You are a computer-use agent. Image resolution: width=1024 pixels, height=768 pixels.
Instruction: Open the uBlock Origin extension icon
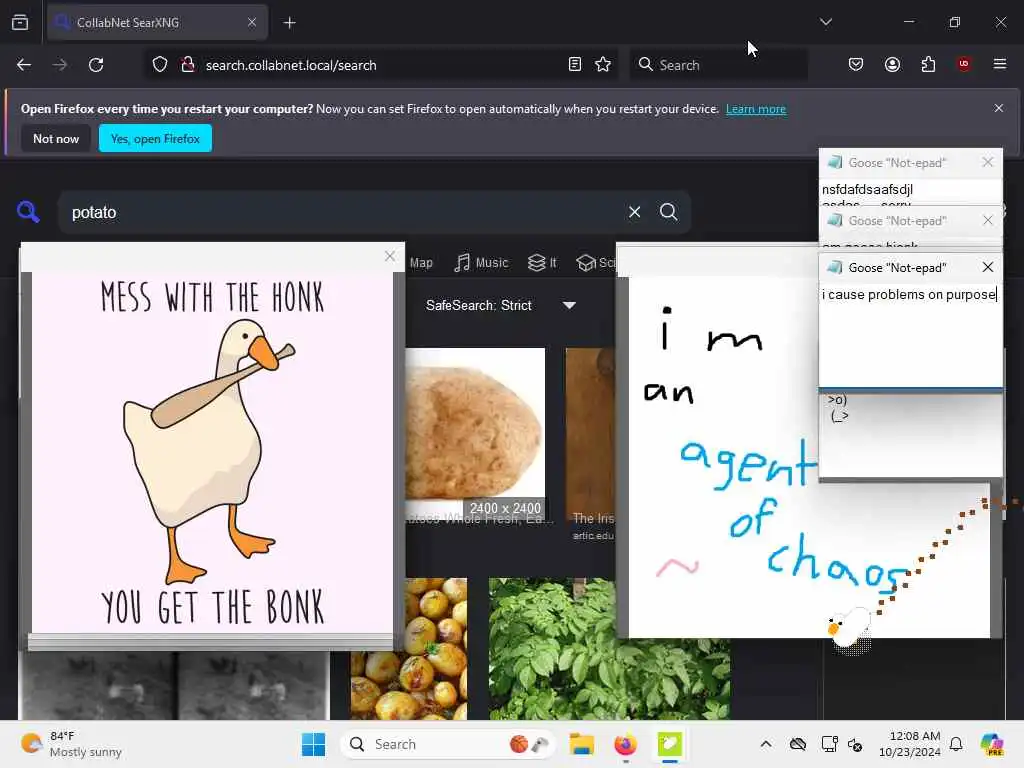964,65
